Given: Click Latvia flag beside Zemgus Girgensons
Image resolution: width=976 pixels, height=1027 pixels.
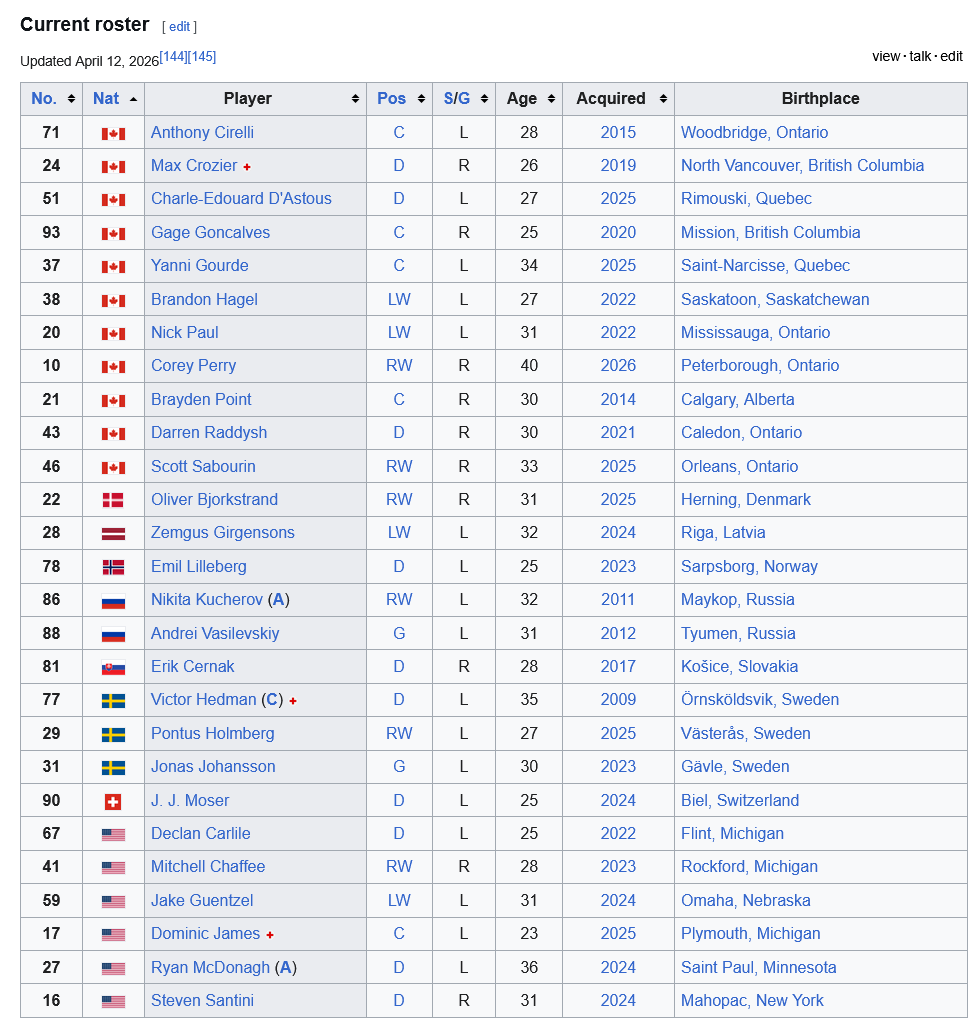Looking at the screenshot, I should [x=113, y=534].
